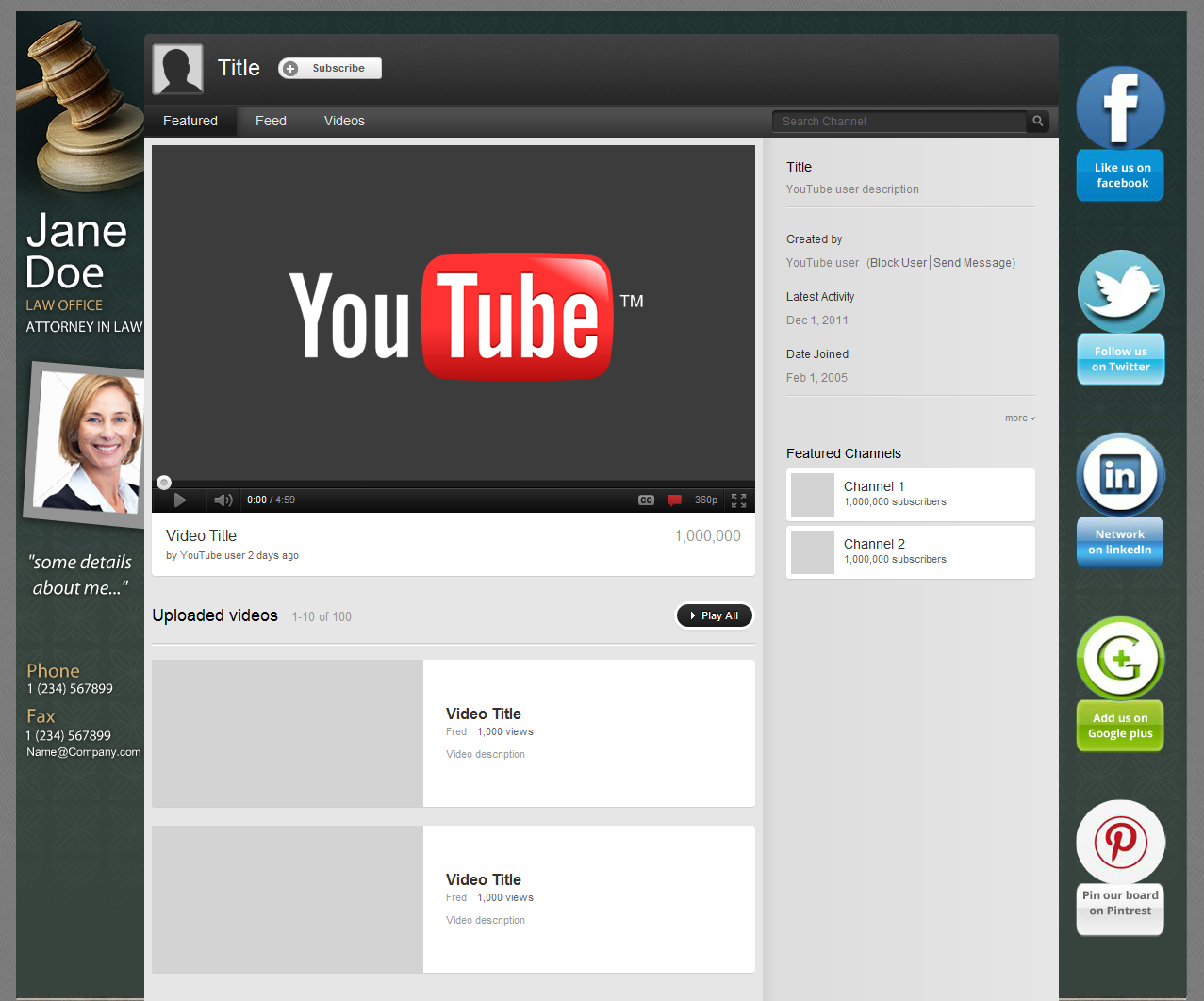
Task: Click the Twitter bird icon
Action: [1120, 292]
